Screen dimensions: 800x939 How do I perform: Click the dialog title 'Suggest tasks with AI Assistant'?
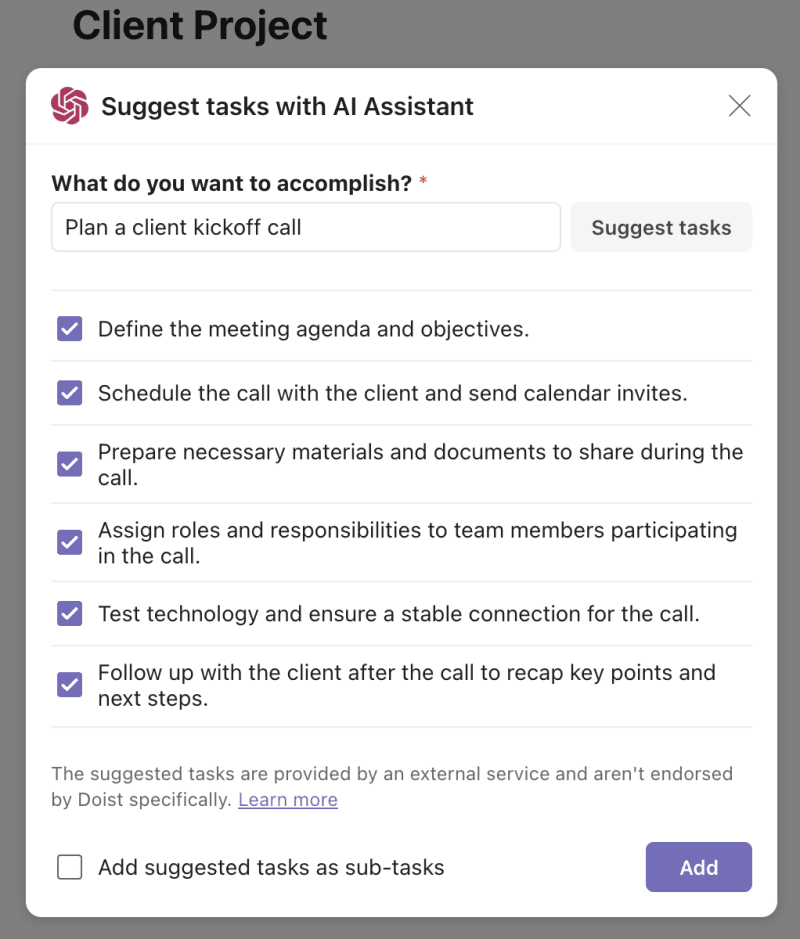point(286,106)
